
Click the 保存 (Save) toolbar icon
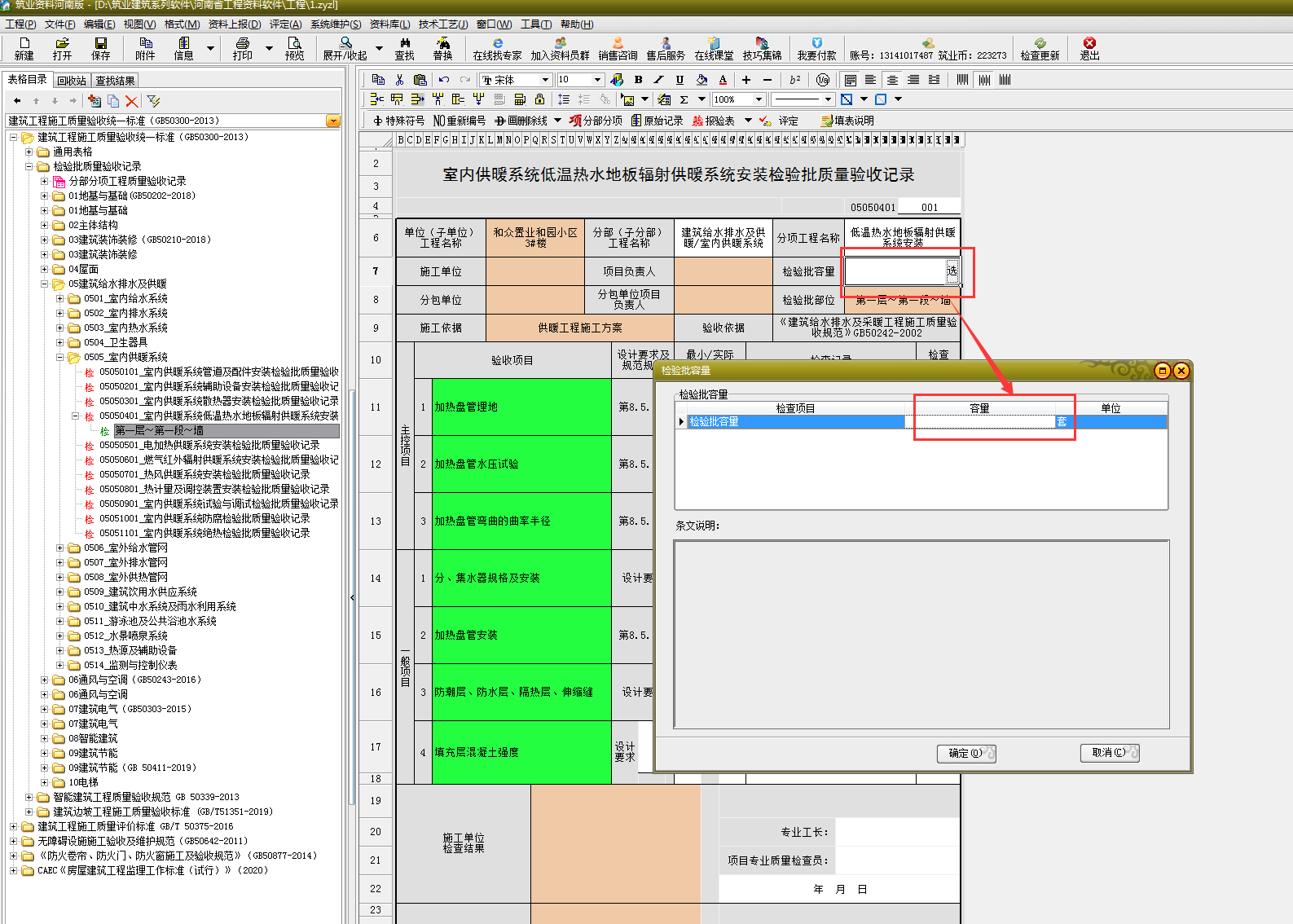coord(101,49)
